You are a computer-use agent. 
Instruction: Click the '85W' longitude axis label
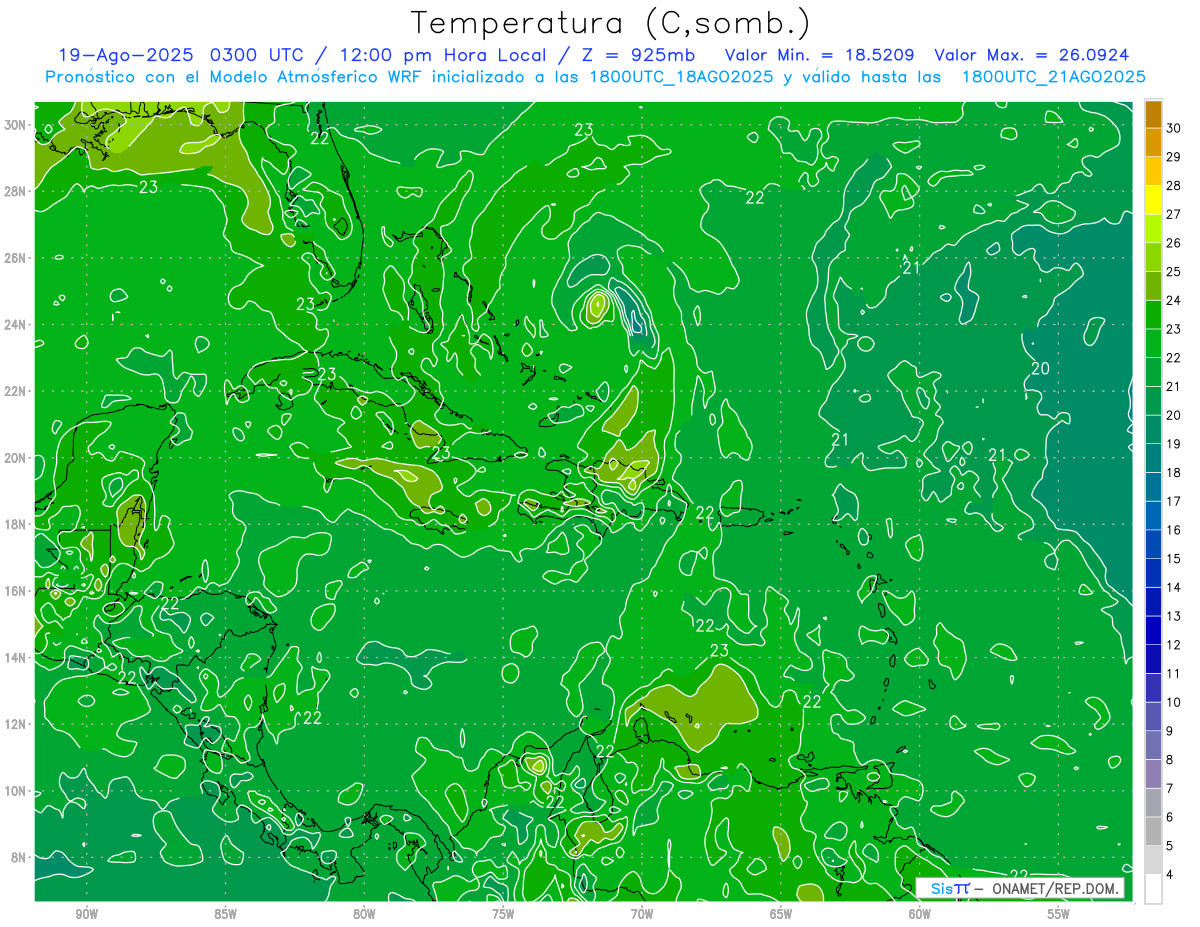(225, 914)
